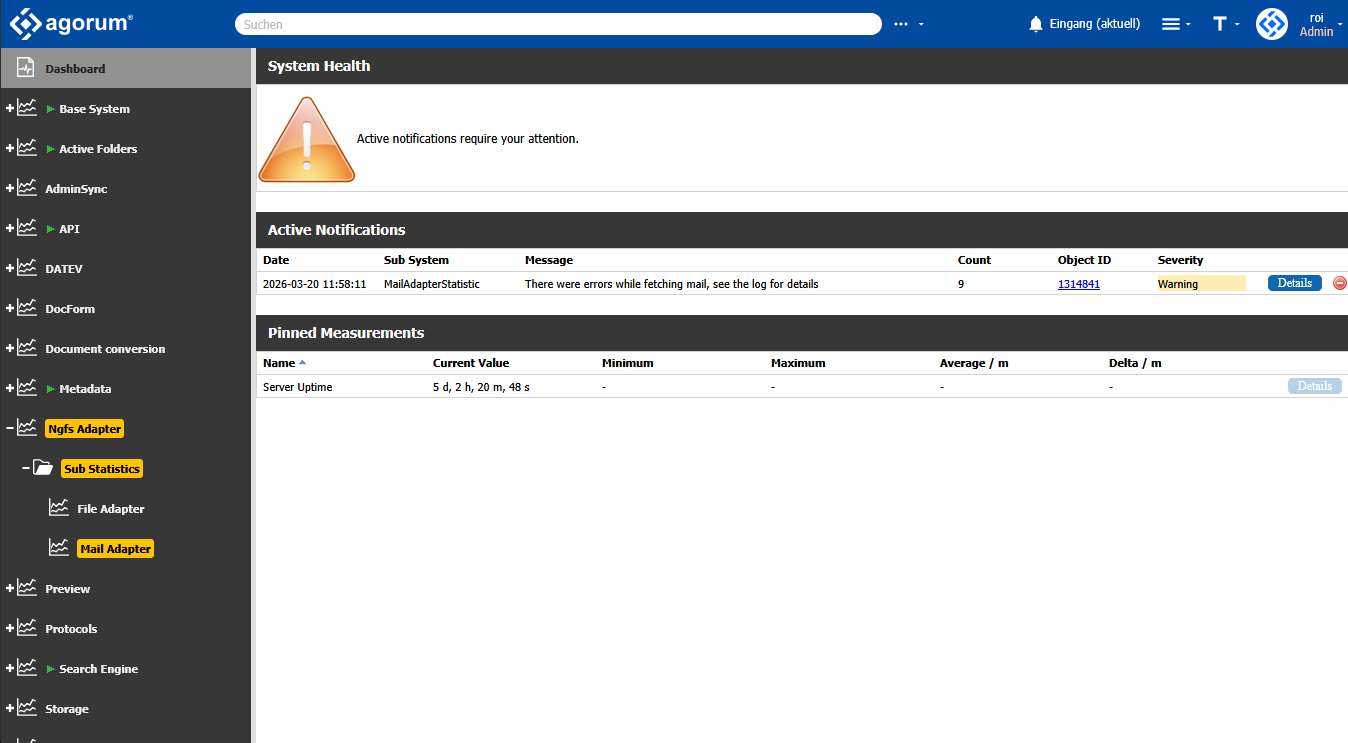Sort pinned measurements by Name column
Image resolution: width=1348 pixels, height=743 pixels.
[279, 363]
